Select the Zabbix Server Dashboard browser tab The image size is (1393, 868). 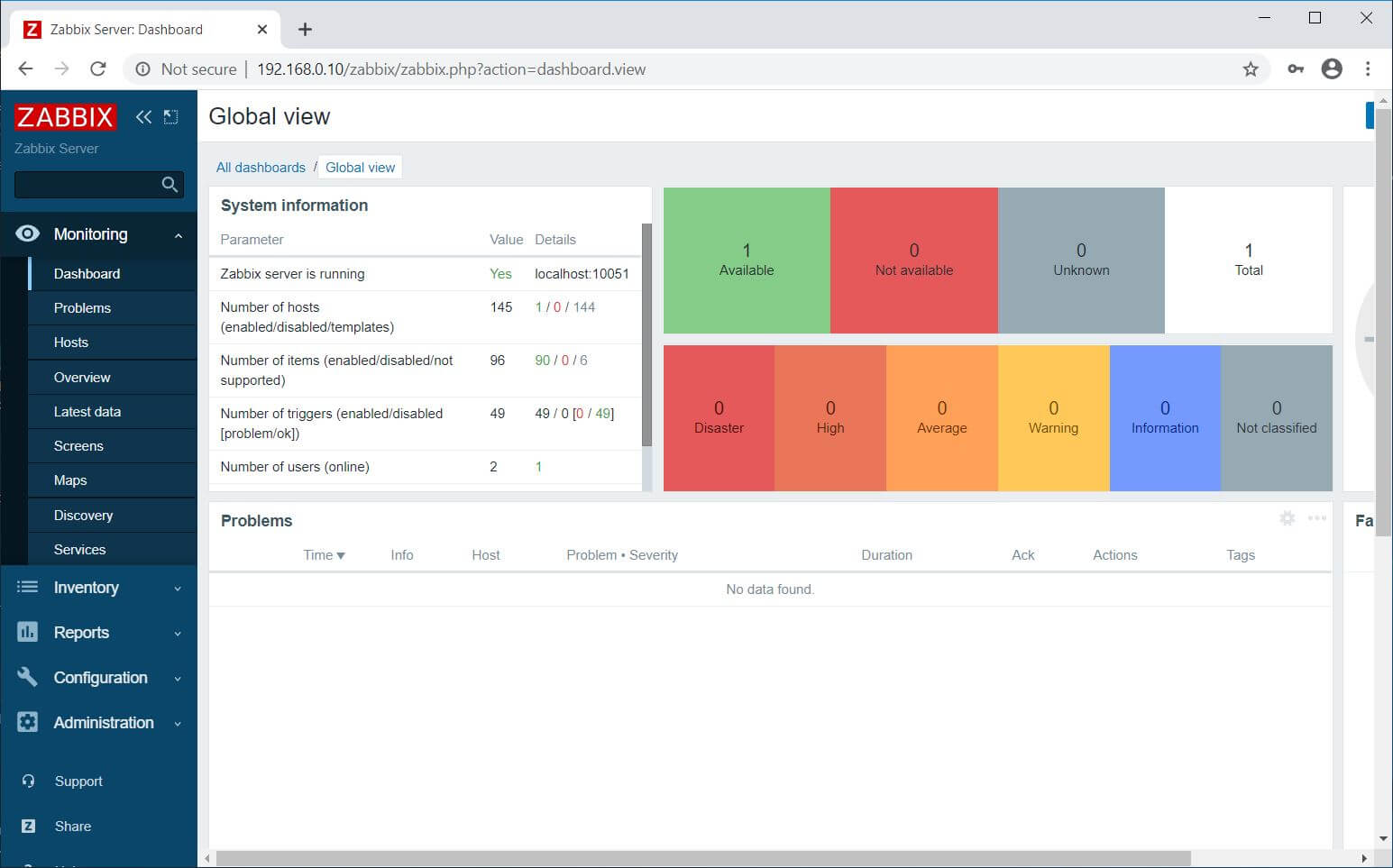tap(144, 30)
